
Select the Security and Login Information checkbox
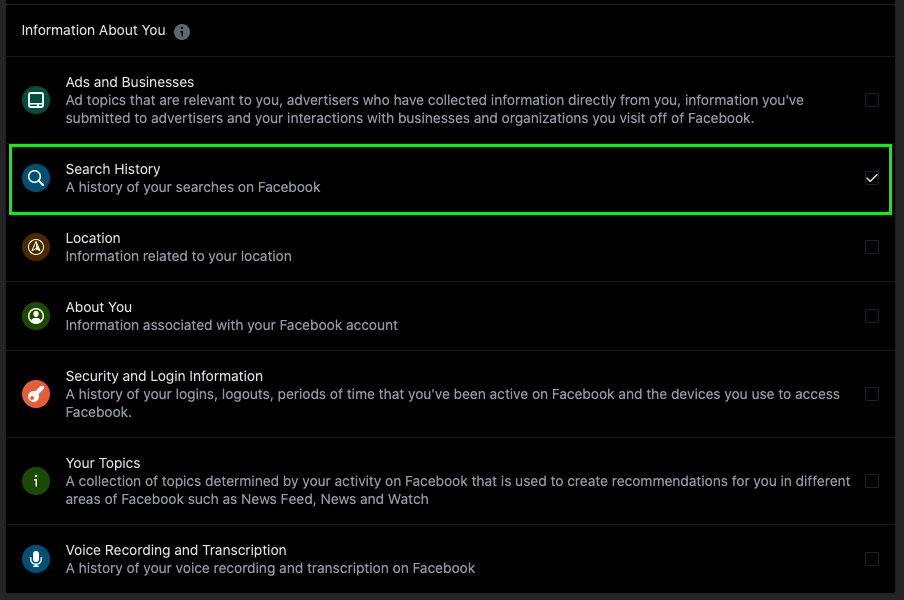[x=872, y=394]
